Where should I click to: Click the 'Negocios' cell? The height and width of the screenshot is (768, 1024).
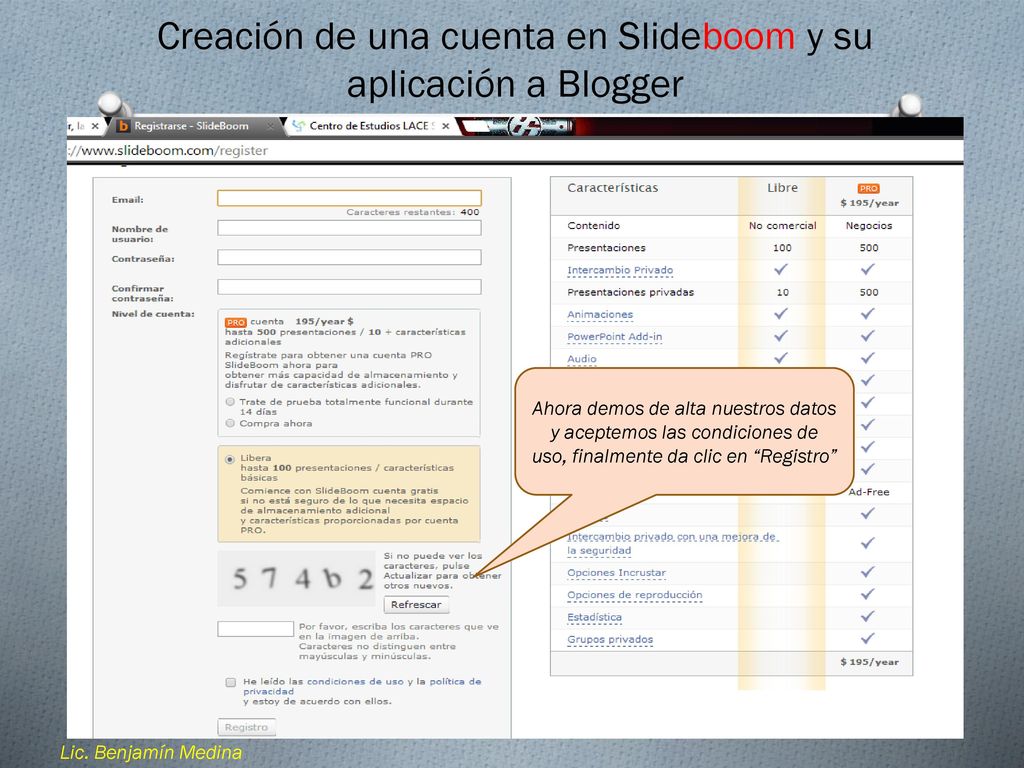(869, 226)
